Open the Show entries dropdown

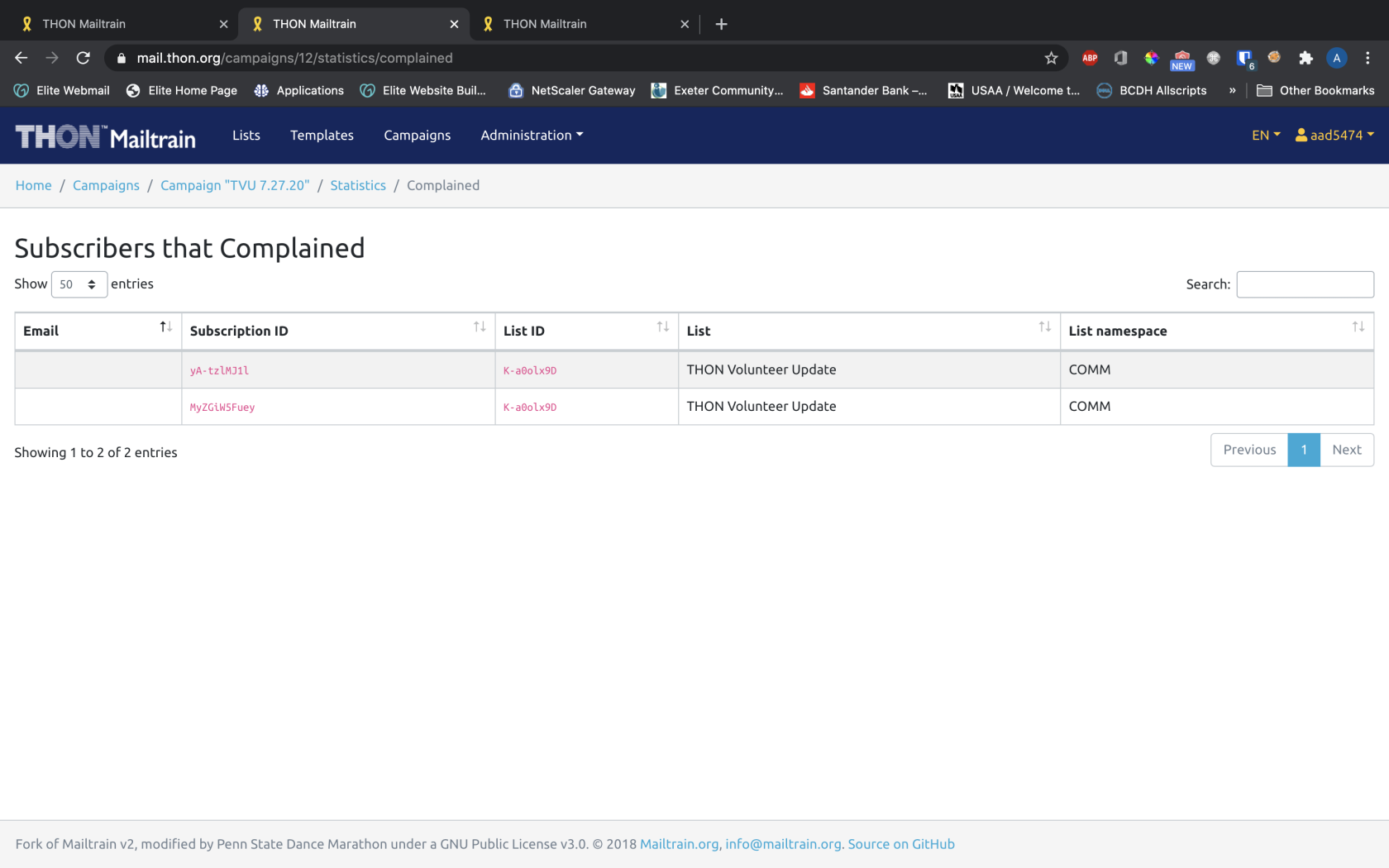pyautogui.click(x=79, y=284)
